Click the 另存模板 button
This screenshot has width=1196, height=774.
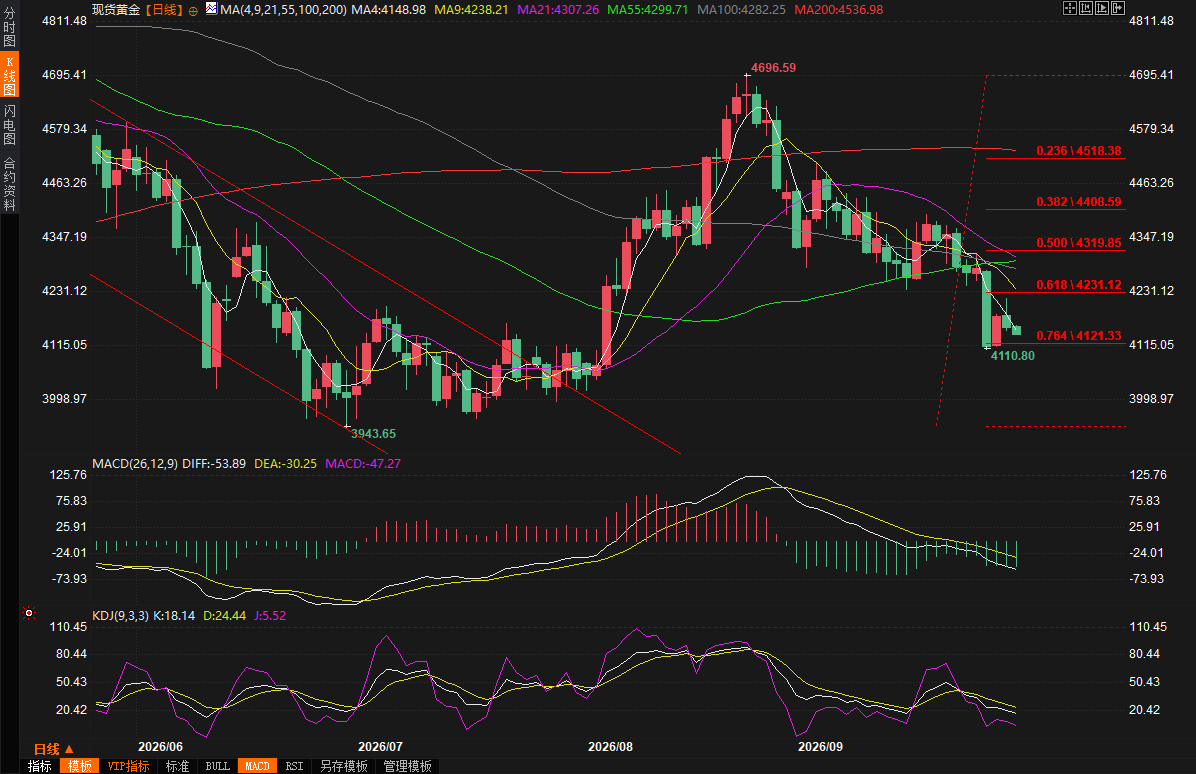coord(343,766)
